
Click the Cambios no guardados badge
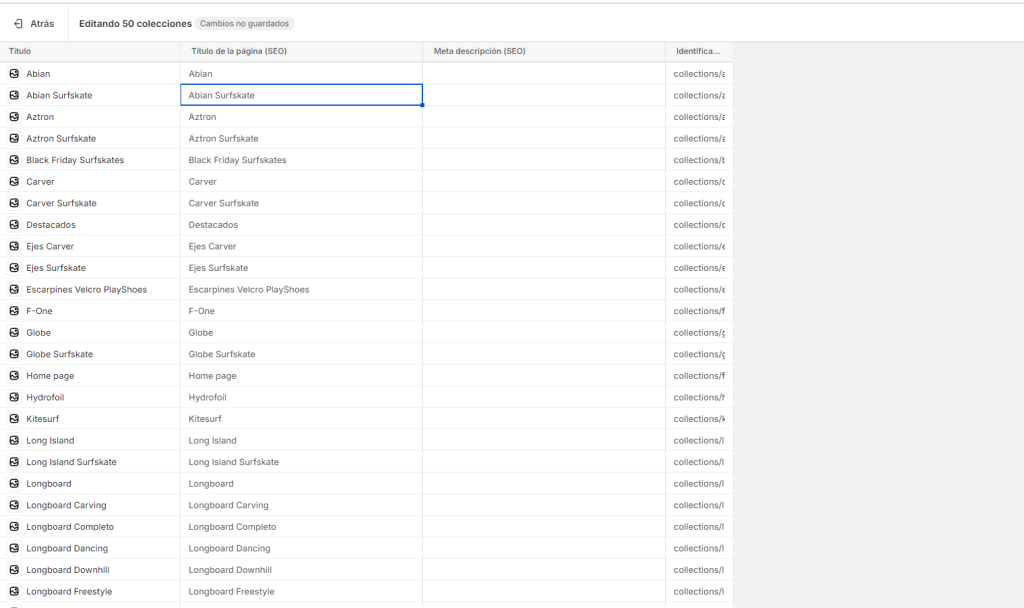[x=245, y=23]
